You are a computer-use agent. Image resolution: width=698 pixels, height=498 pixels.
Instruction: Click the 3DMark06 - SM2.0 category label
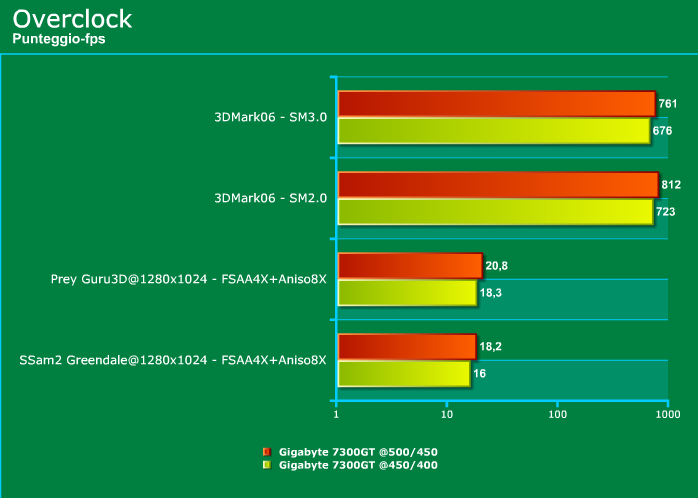tap(271, 198)
